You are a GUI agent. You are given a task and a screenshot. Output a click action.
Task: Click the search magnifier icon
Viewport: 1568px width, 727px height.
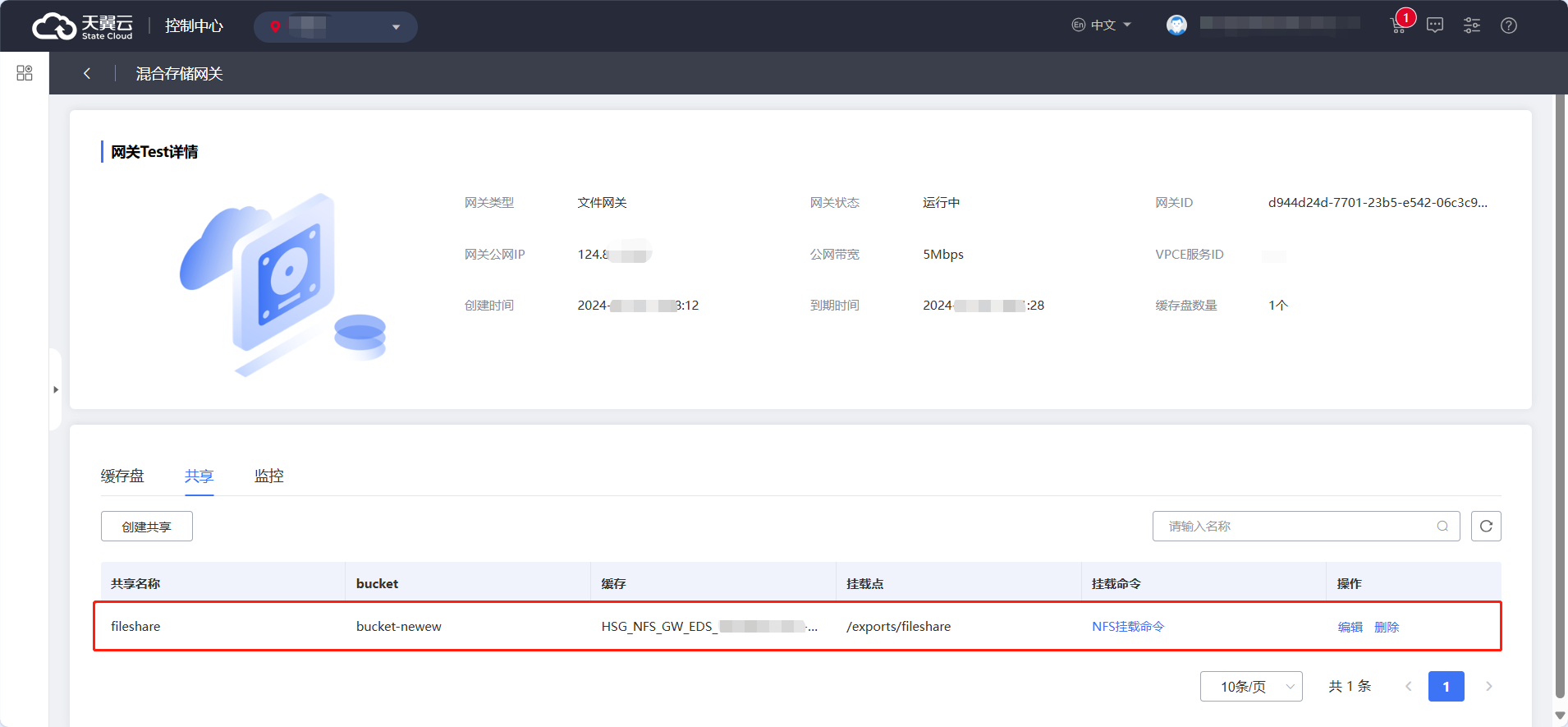(x=1442, y=527)
